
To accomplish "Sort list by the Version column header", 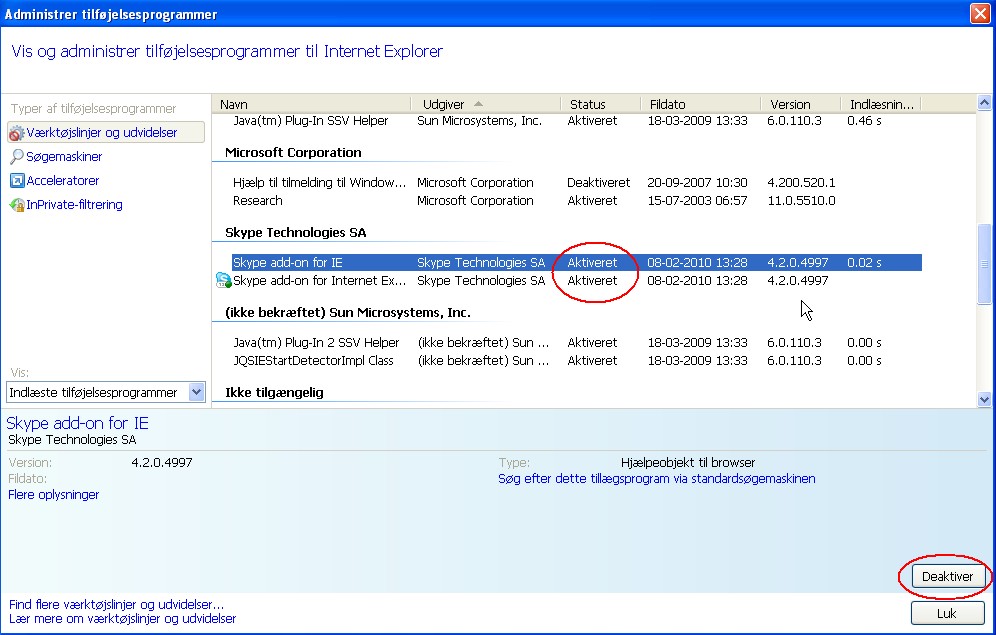I will [x=800, y=104].
